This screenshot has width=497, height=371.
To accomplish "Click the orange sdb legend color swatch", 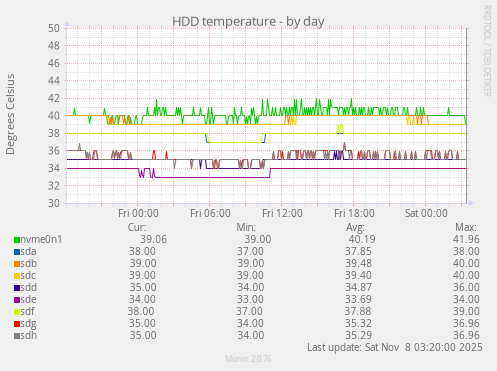I will pos(17,264).
